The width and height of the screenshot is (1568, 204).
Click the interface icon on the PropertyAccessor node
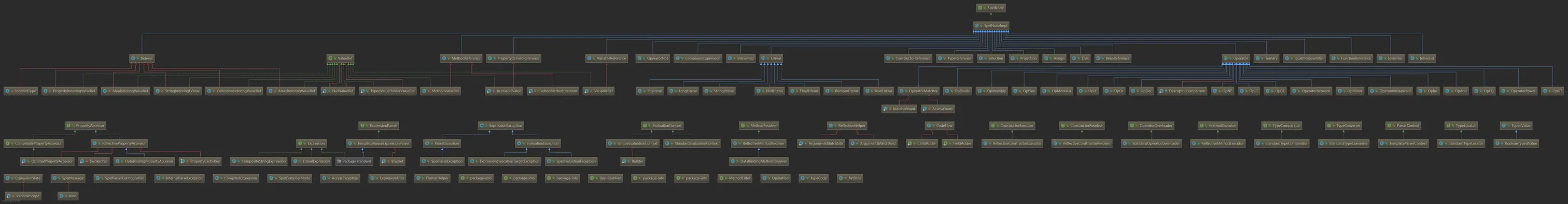point(69,126)
